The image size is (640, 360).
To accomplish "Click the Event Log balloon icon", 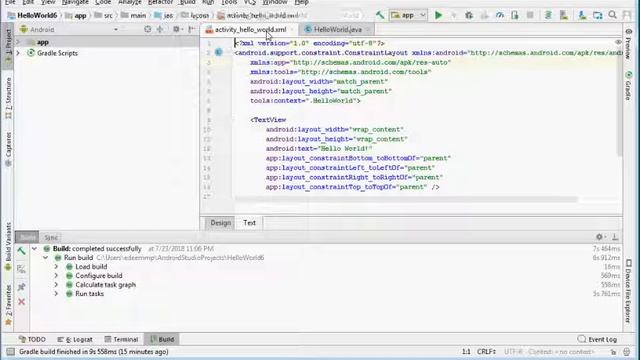I will [x=582, y=339].
